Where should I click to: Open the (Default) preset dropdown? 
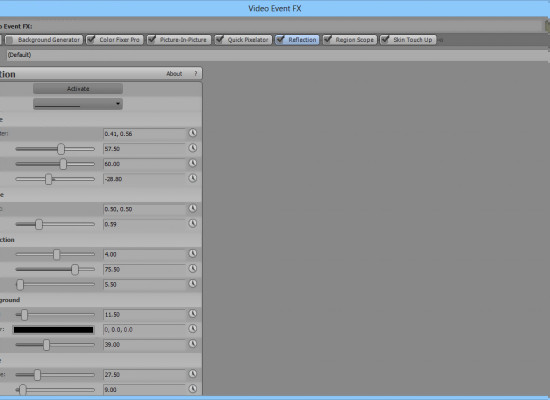277,55
